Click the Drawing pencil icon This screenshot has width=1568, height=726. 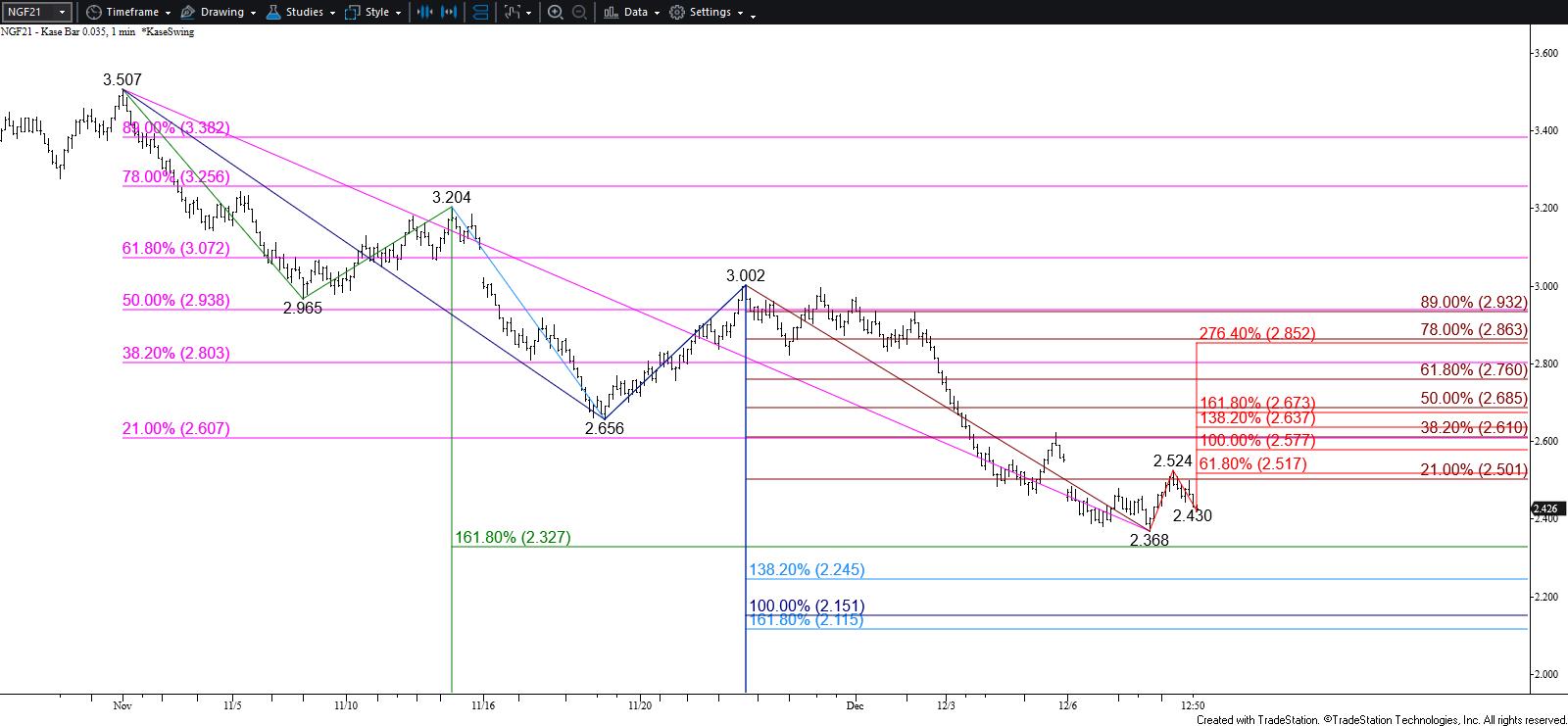(x=188, y=13)
